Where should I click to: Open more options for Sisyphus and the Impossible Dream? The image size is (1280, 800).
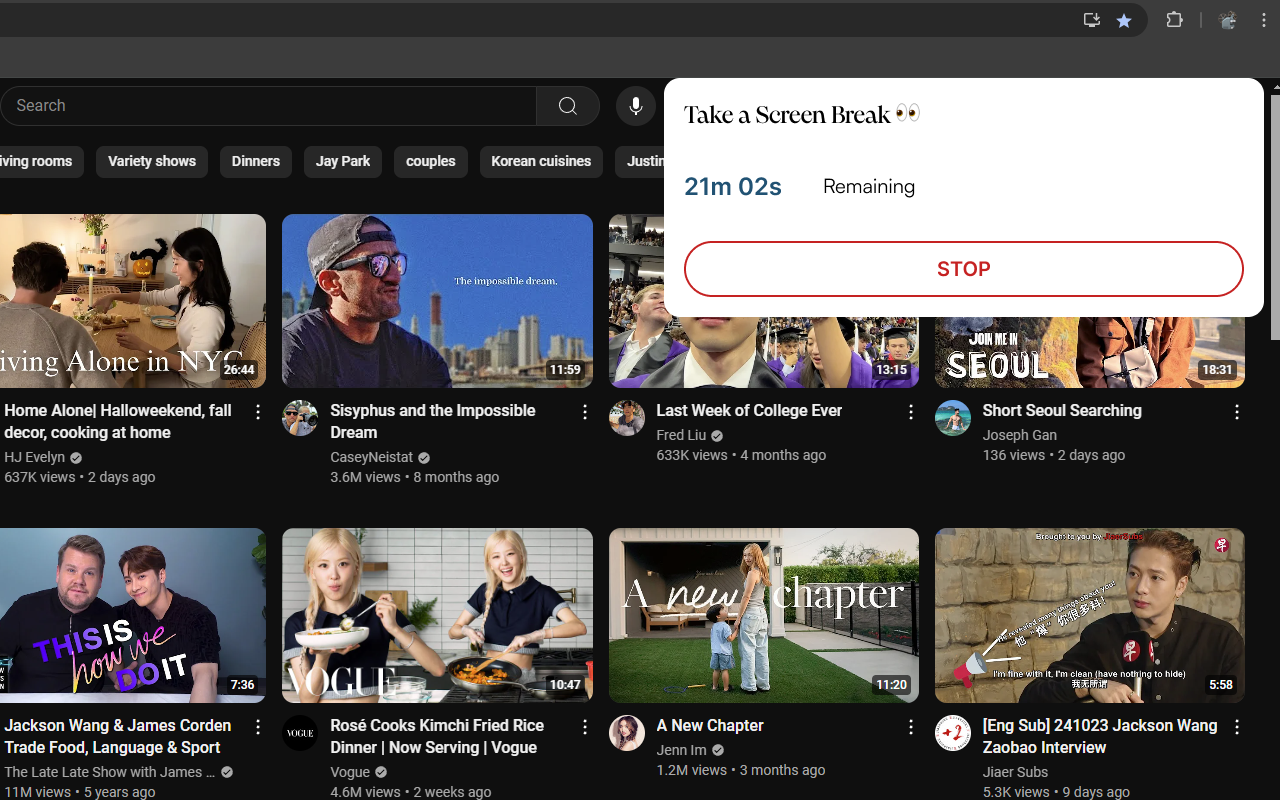pos(585,412)
